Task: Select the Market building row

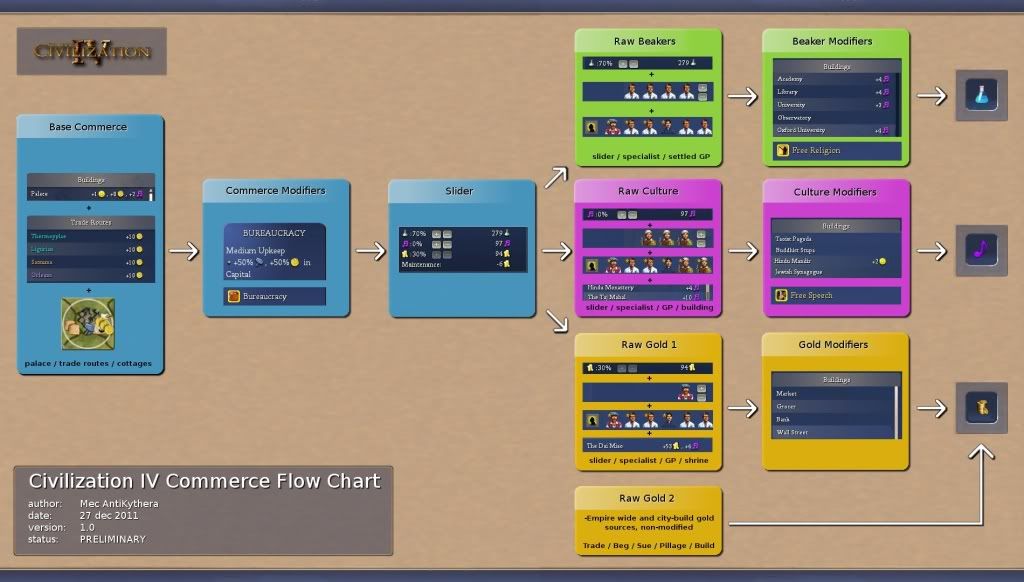Action: coord(833,393)
